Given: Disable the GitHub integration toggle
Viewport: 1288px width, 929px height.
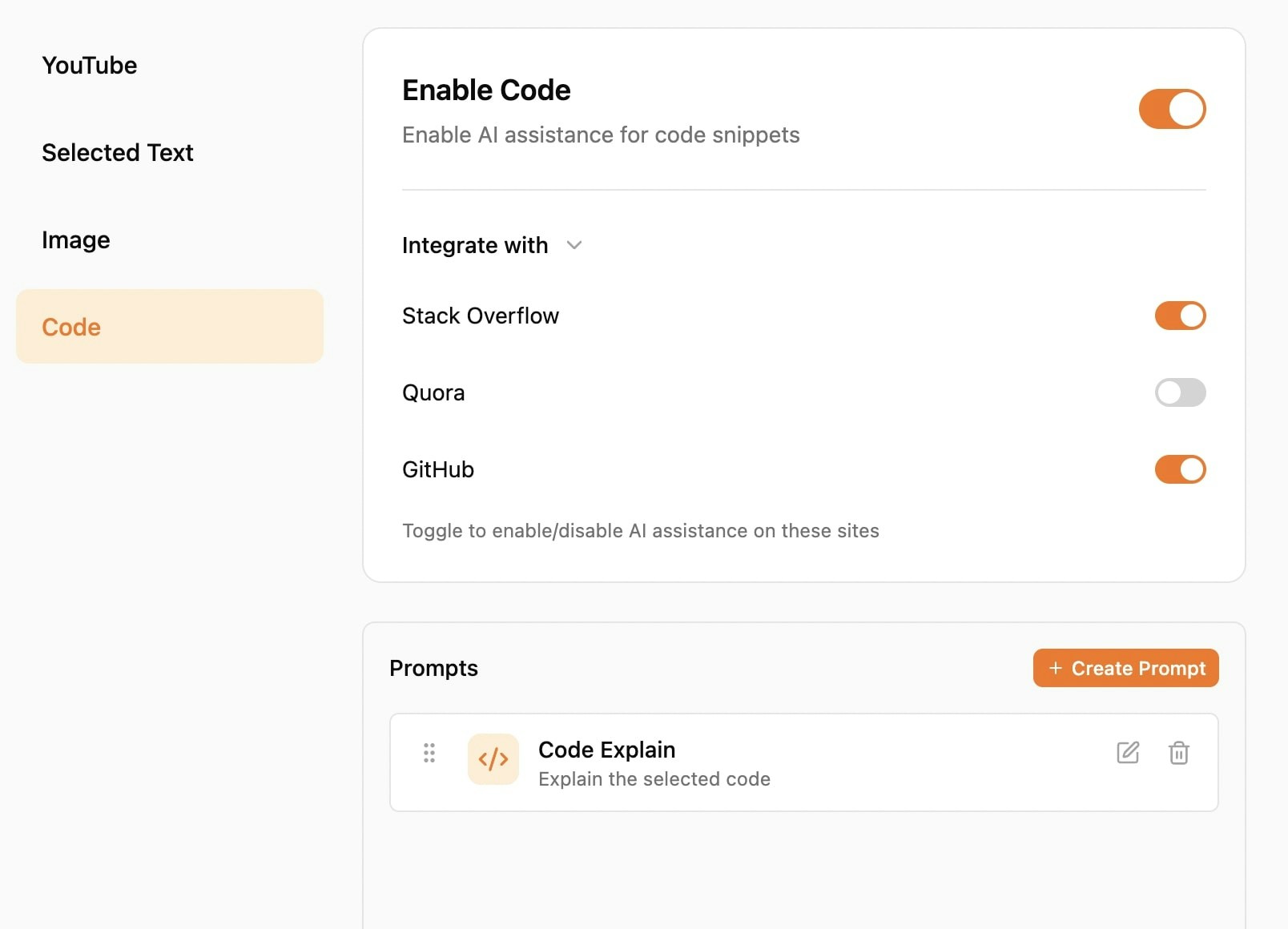Looking at the screenshot, I should tap(1180, 469).
